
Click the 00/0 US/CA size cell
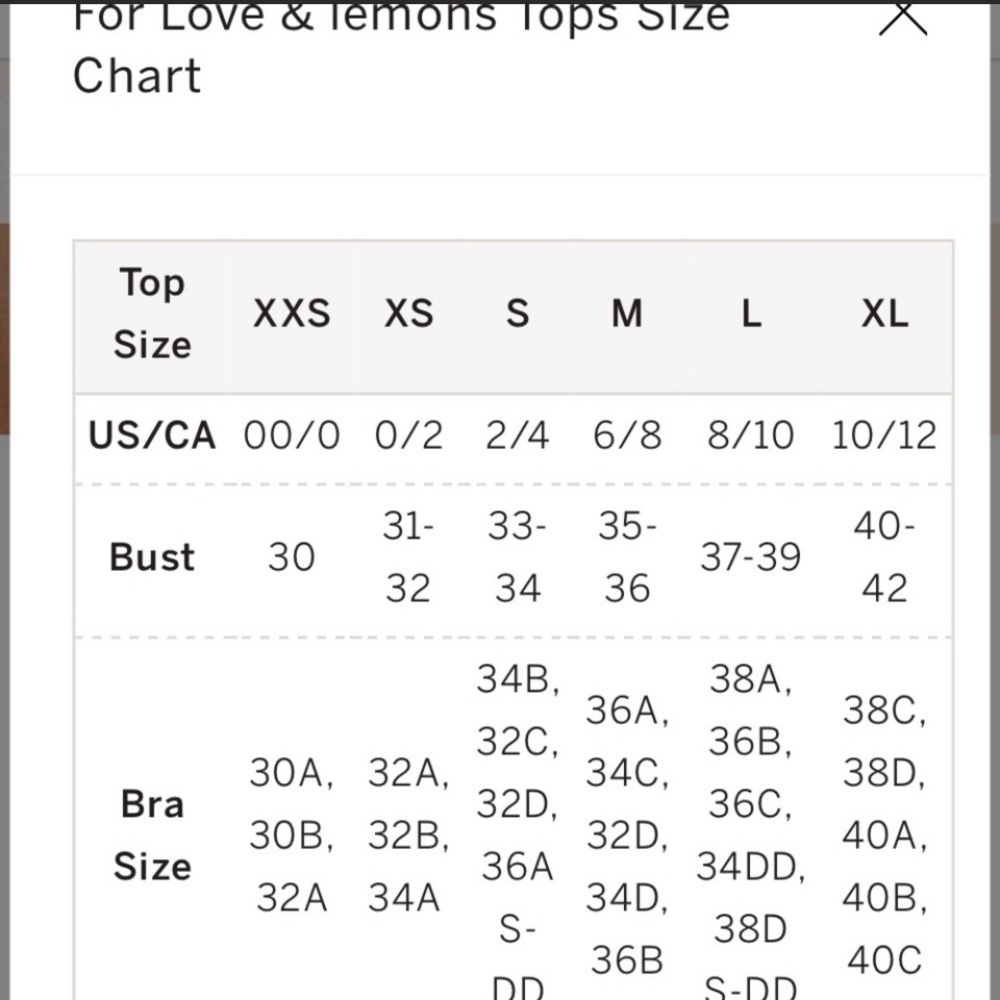(291, 436)
